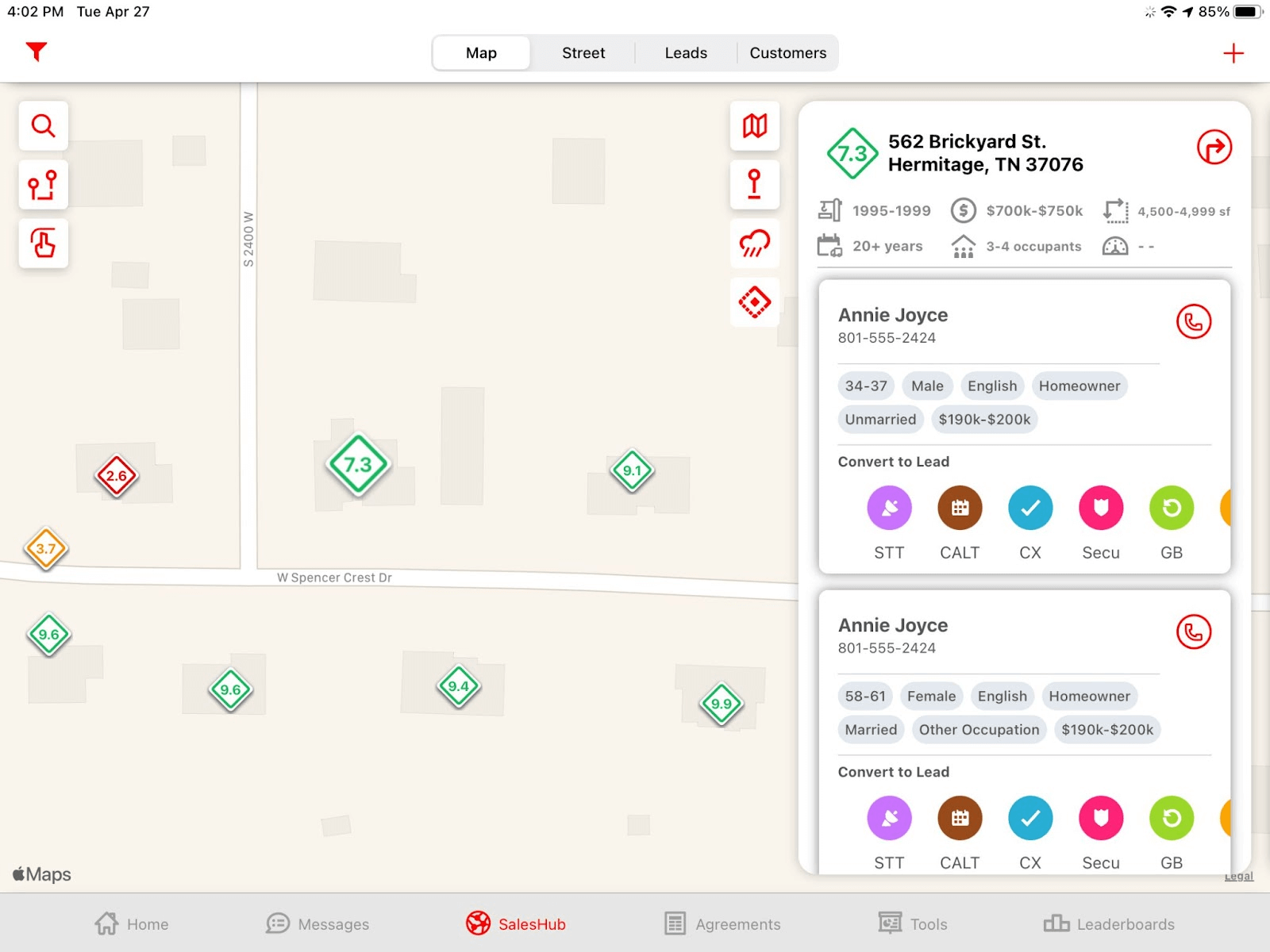This screenshot has height=952, width=1270.
Task: Select the CALT convert to lead option
Action: [x=960, y=508]
